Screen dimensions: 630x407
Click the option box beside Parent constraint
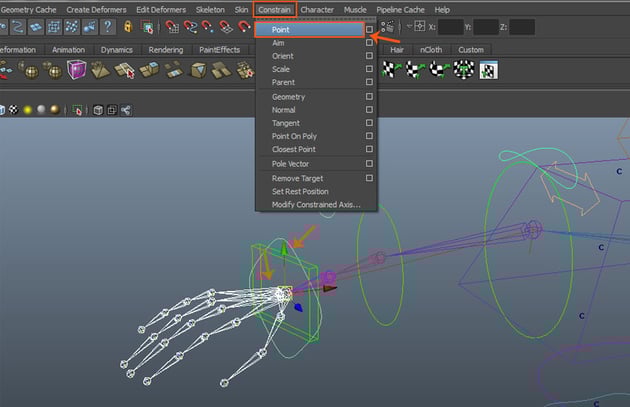click(369, 82)
